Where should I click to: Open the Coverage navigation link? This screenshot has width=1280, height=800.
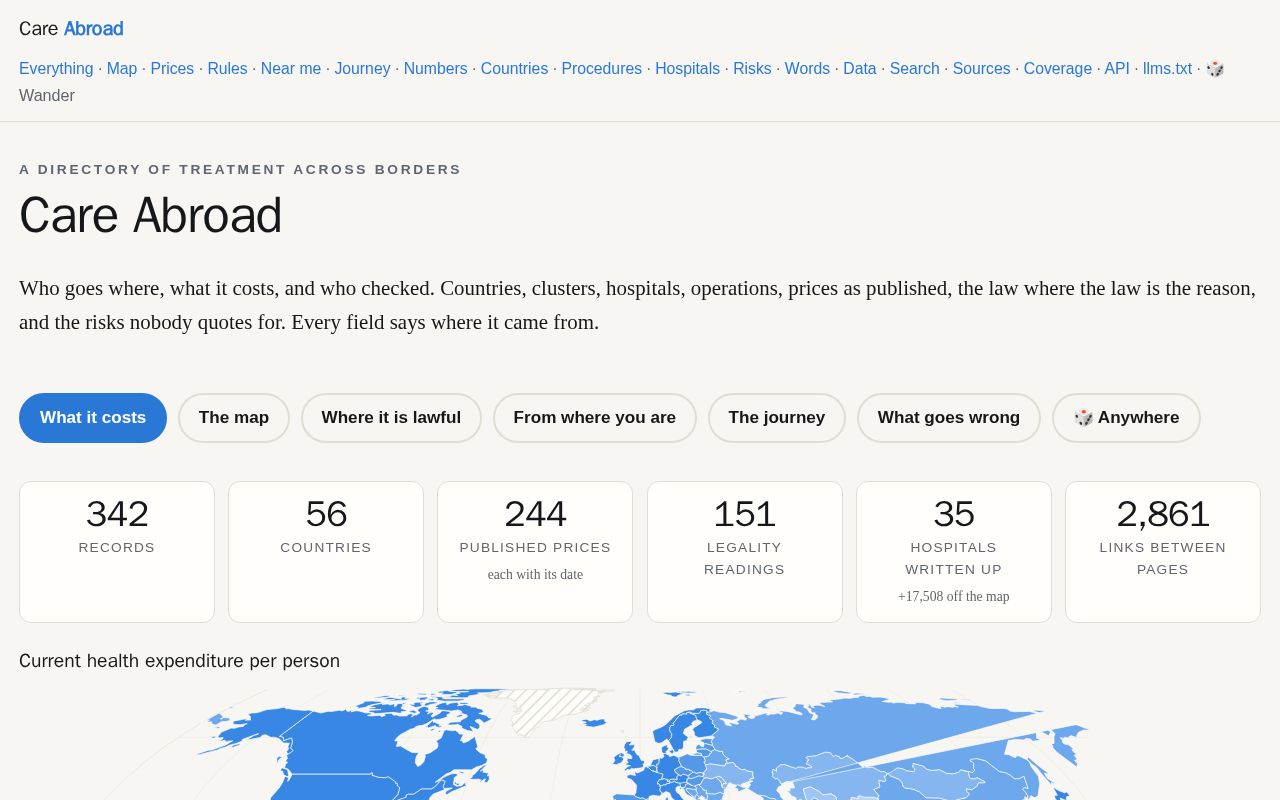click(x=1057, y=69)
